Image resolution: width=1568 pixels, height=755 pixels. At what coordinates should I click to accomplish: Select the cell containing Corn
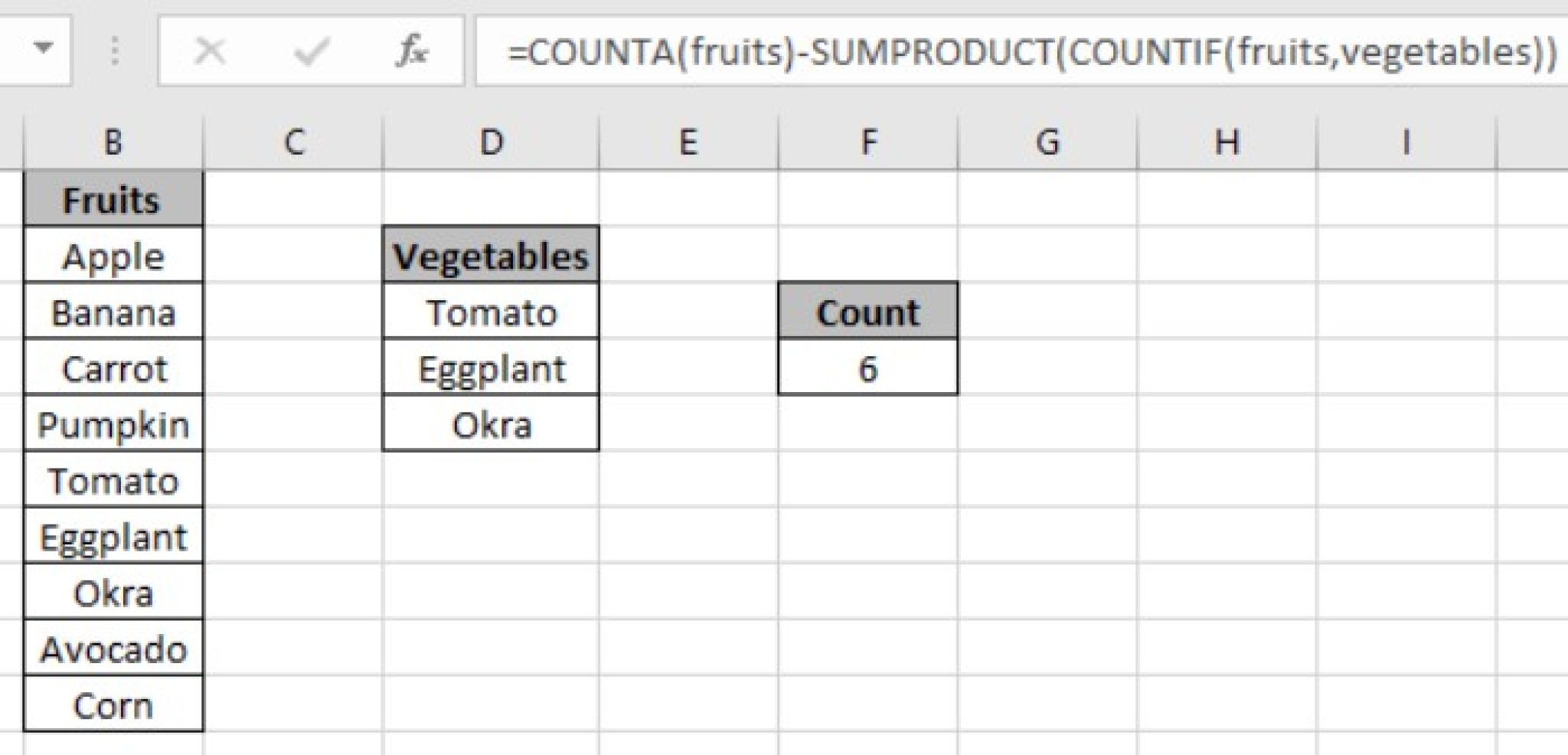pyautogui.click(x=113, y=703)
